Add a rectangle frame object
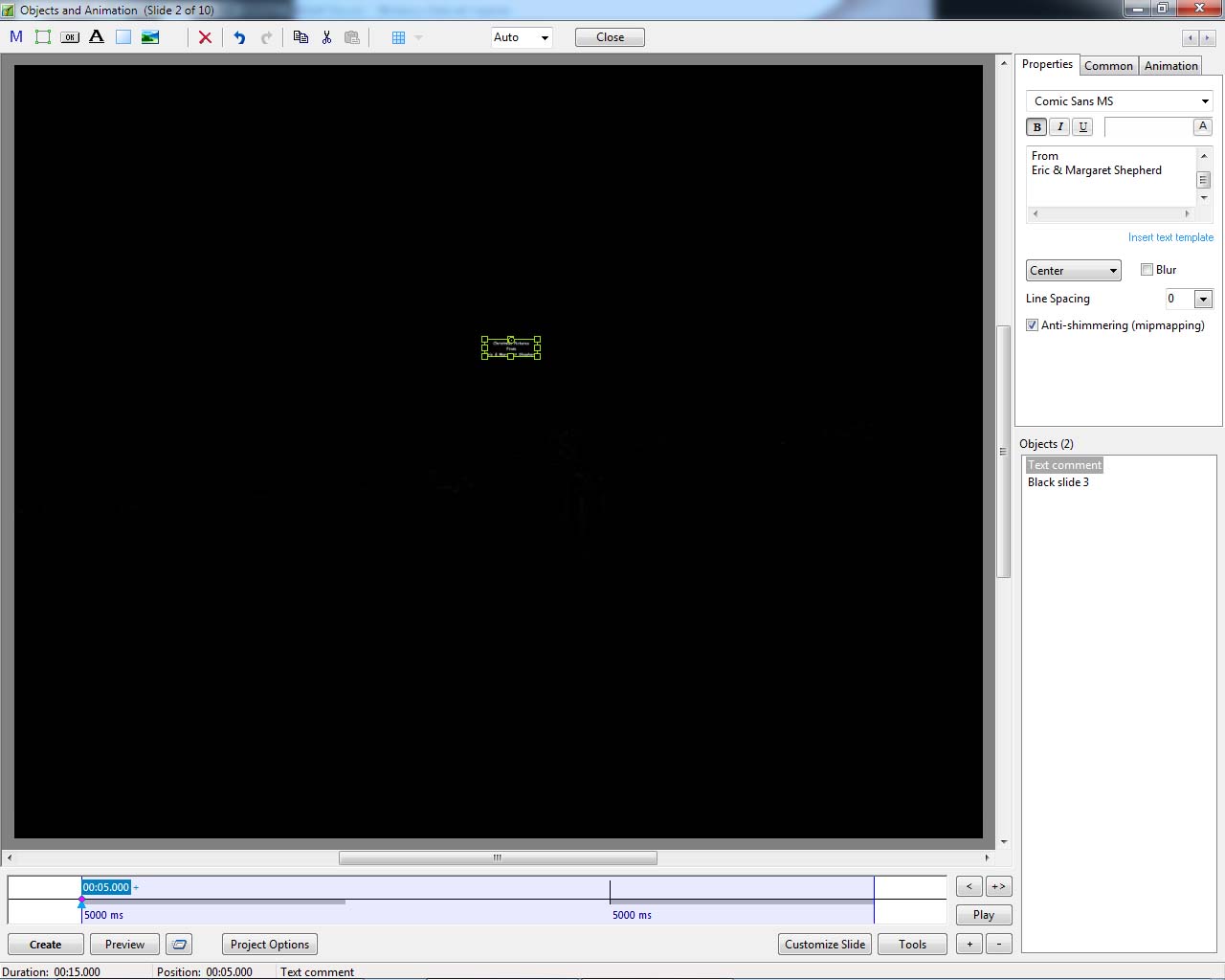The height and width of the screenshot is (980, 1225). pos(43,37)
